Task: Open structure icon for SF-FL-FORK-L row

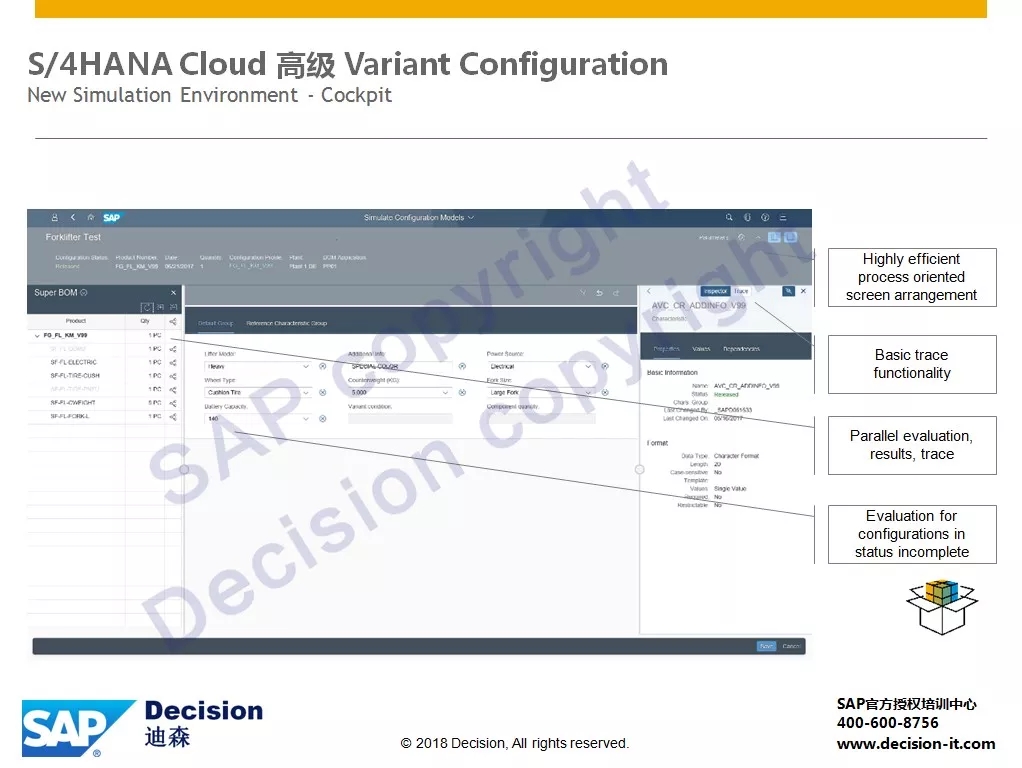Action: point(173,417)
